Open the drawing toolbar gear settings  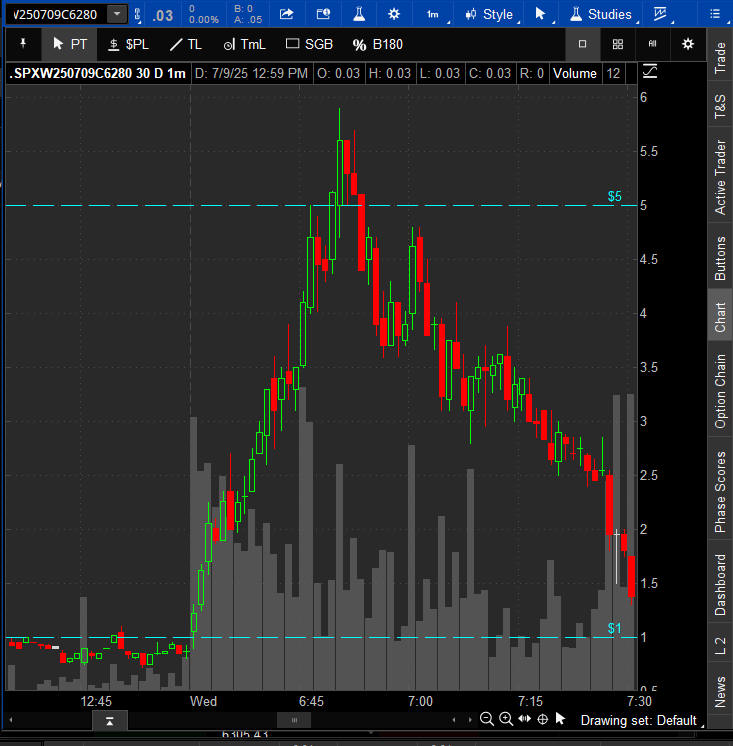coord(687,44)
